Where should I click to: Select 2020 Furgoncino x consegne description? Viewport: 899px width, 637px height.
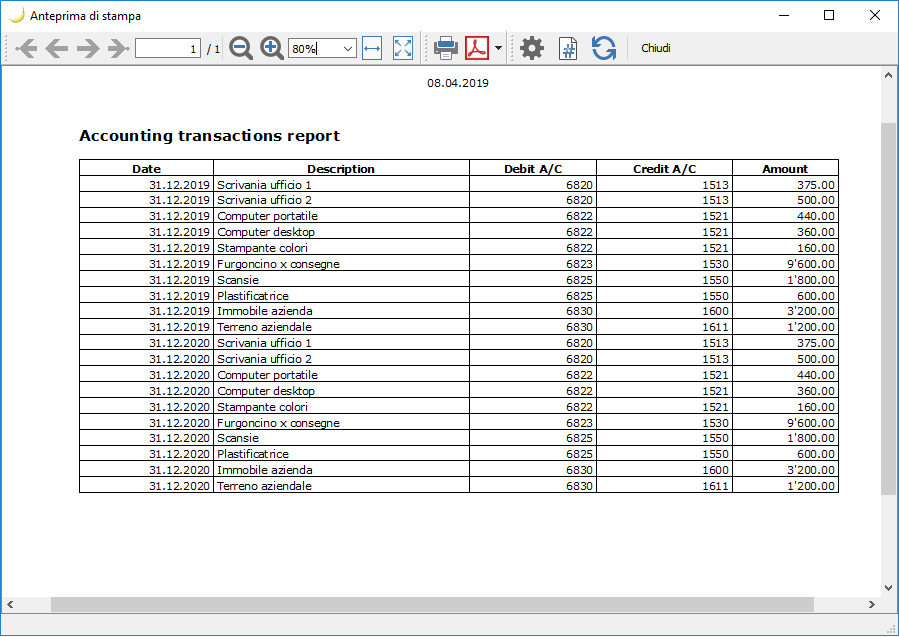pos(341,423)
